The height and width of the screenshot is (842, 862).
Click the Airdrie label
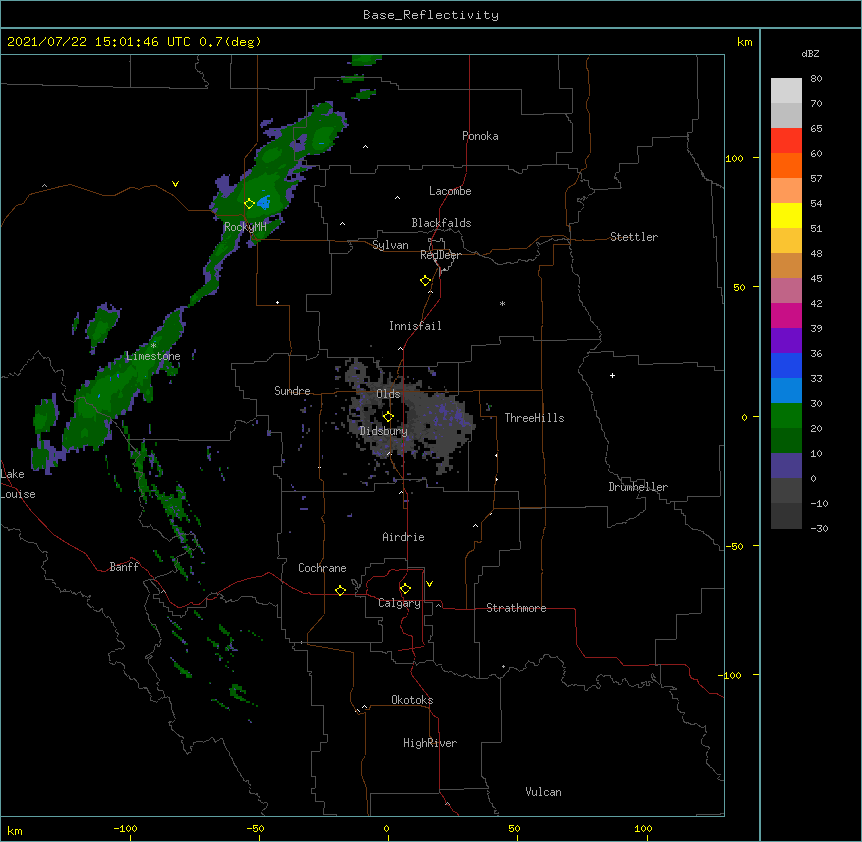tap(404, 537)
